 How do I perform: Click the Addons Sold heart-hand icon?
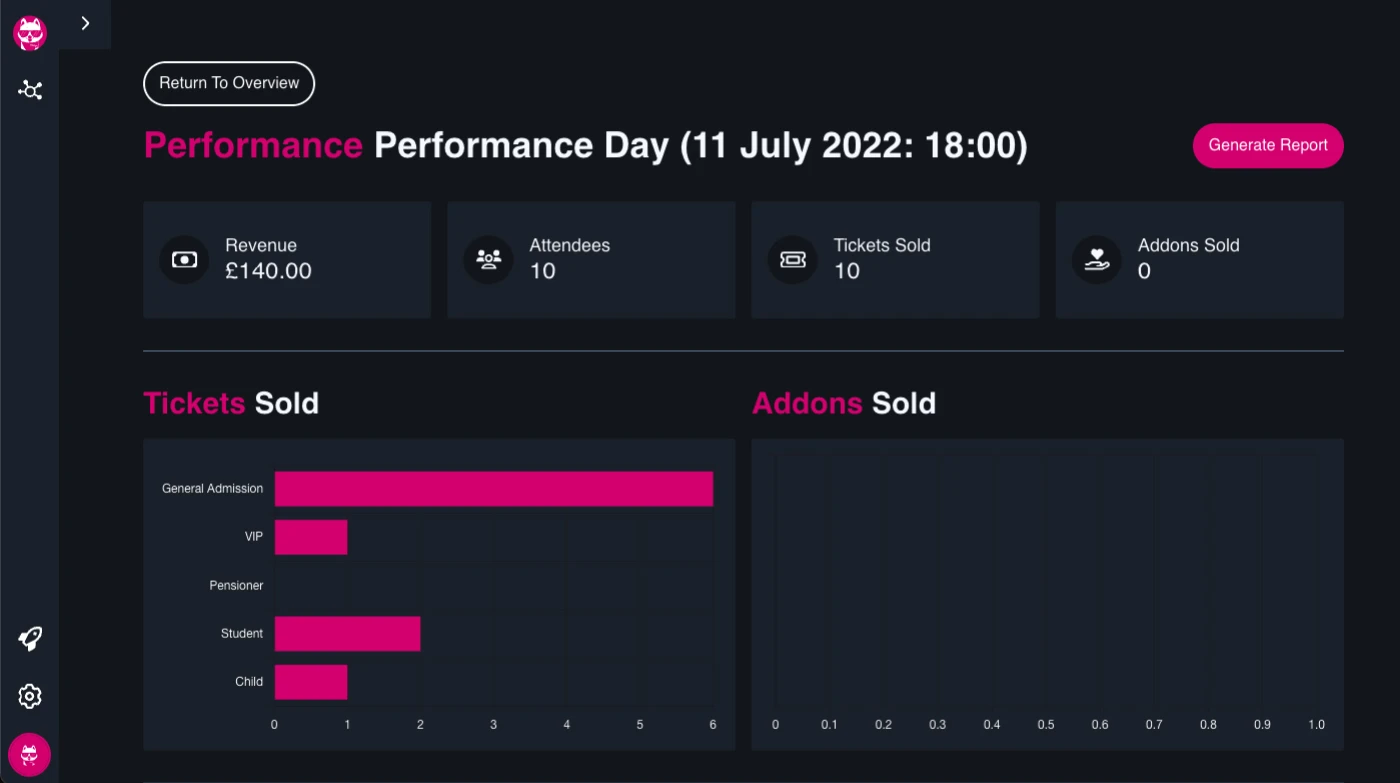(1097, 260)
